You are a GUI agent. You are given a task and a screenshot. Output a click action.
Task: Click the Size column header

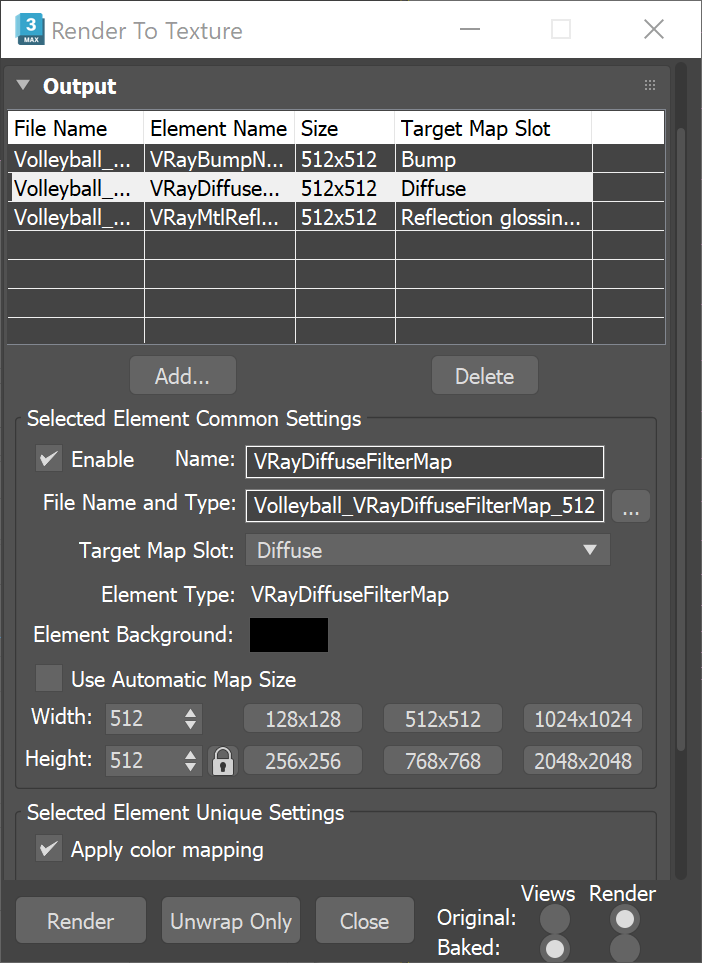(x=345, y=128)
